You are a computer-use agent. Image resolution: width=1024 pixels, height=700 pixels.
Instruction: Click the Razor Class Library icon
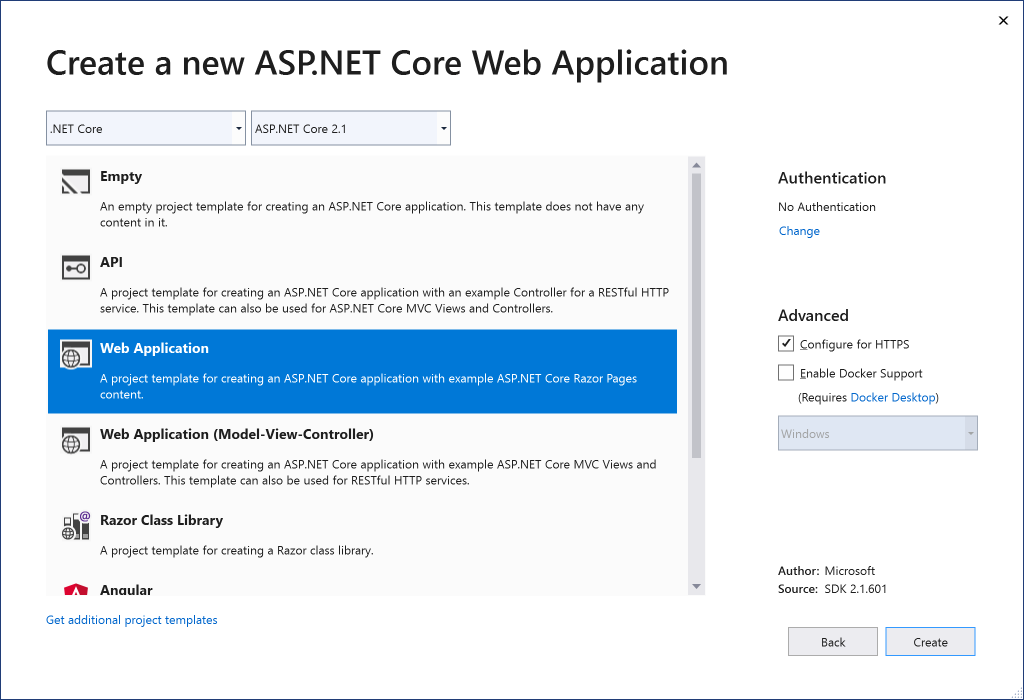click(x=76, y=526)
